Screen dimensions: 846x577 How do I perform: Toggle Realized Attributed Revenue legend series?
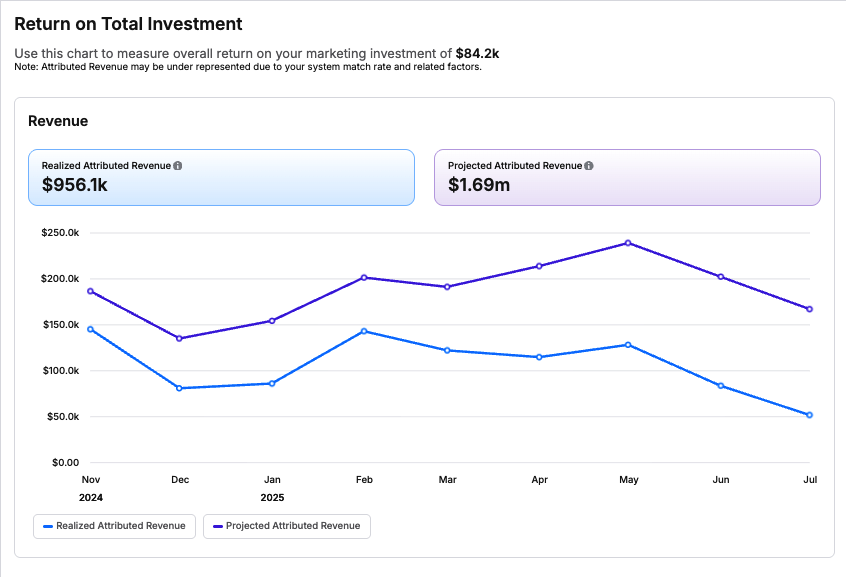click(x=113, y=526)
